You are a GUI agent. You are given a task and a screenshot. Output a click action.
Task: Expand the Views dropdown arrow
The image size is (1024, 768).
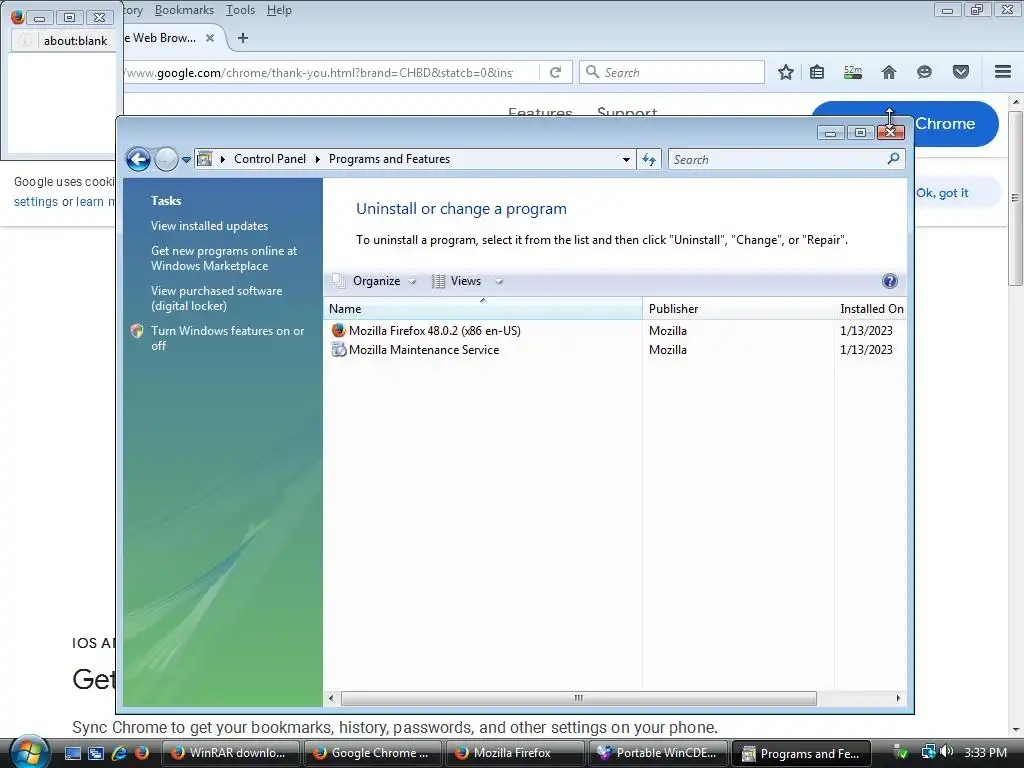click(x=499, y=281)
